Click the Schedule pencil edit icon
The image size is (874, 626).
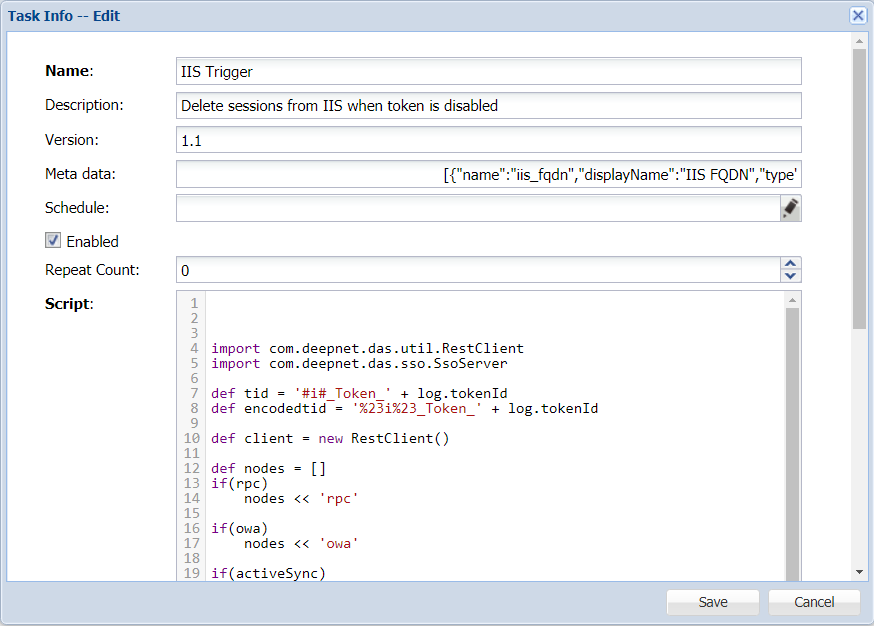point(790,208)
